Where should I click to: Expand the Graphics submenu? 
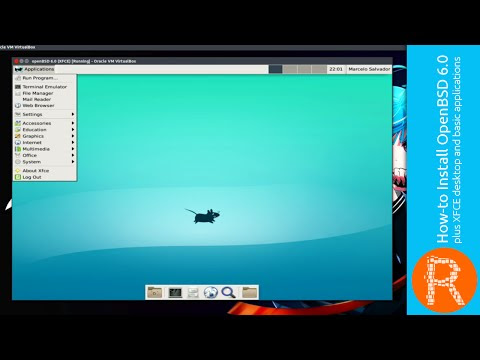(45, 136)
